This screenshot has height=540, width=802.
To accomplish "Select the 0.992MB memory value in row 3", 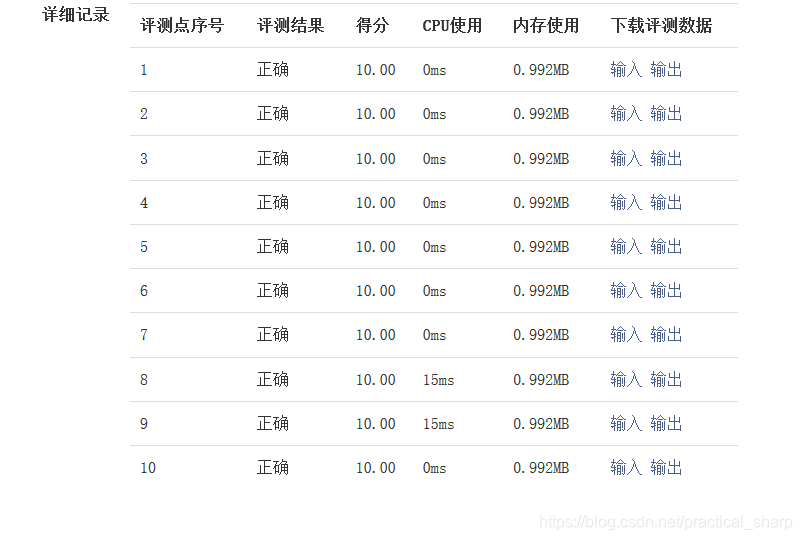I will coord(541,159).
